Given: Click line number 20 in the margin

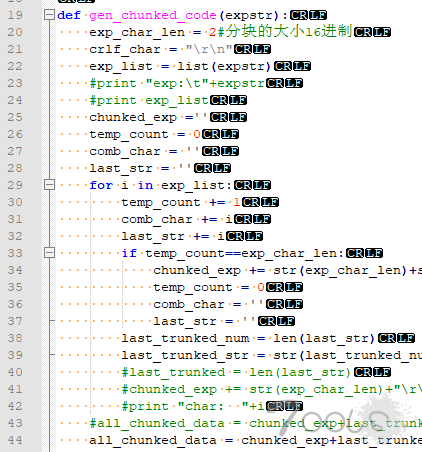Looking at the screenshot, I should click(x=15, y=32).
